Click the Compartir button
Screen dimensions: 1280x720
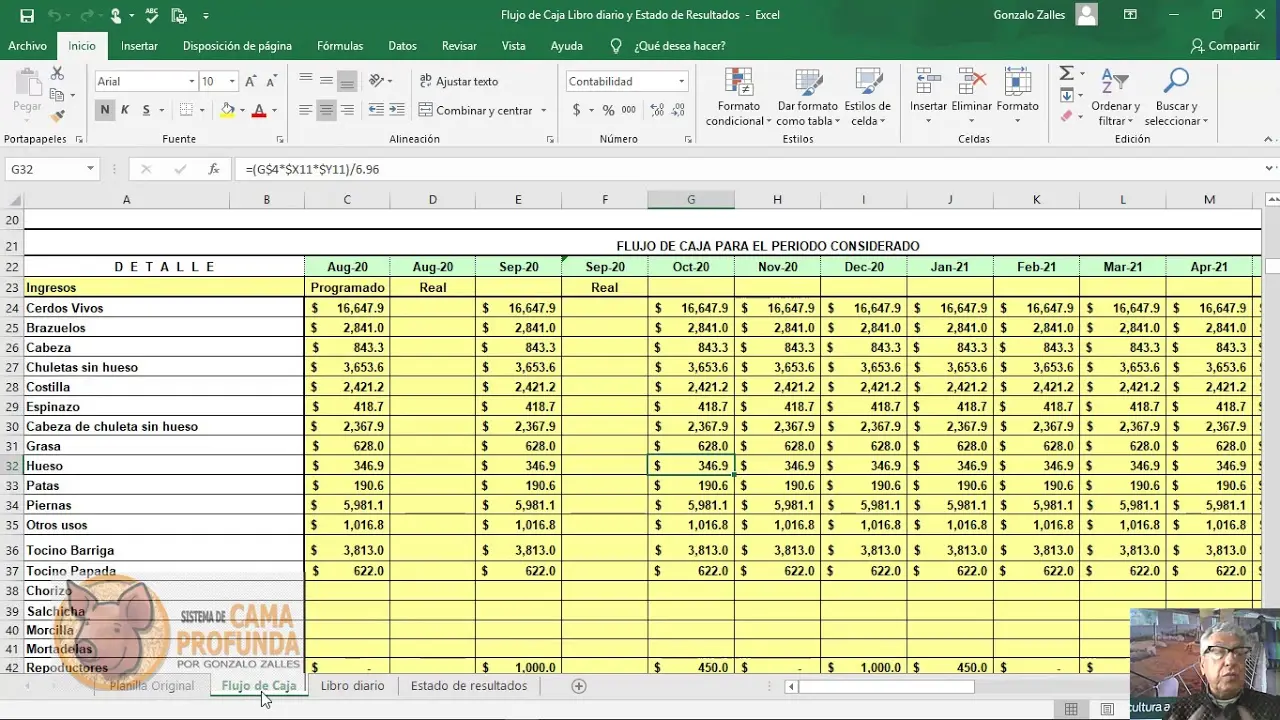pos(1225,46)
